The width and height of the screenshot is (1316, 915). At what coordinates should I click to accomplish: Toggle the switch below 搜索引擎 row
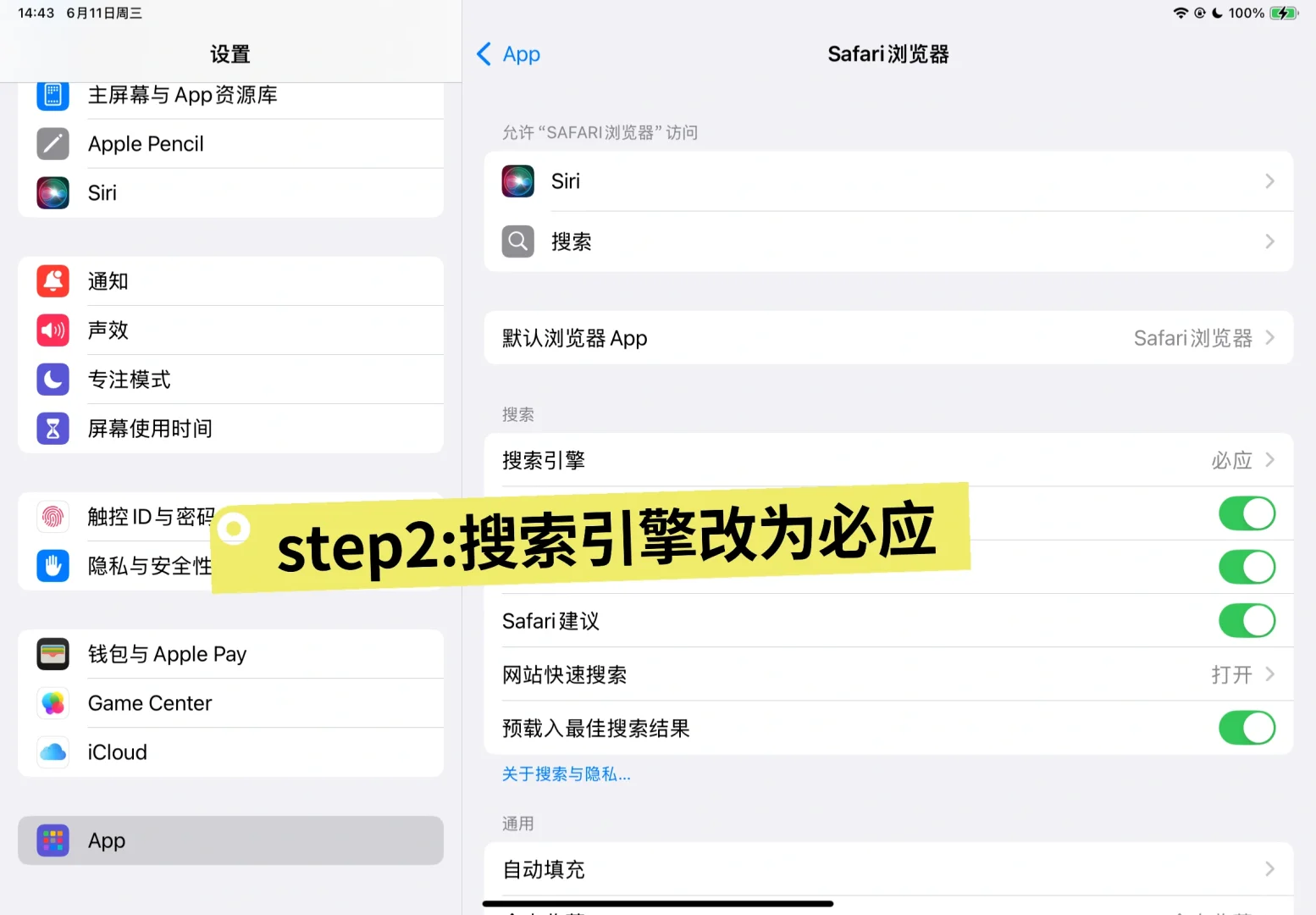(x=1247, y=513)
